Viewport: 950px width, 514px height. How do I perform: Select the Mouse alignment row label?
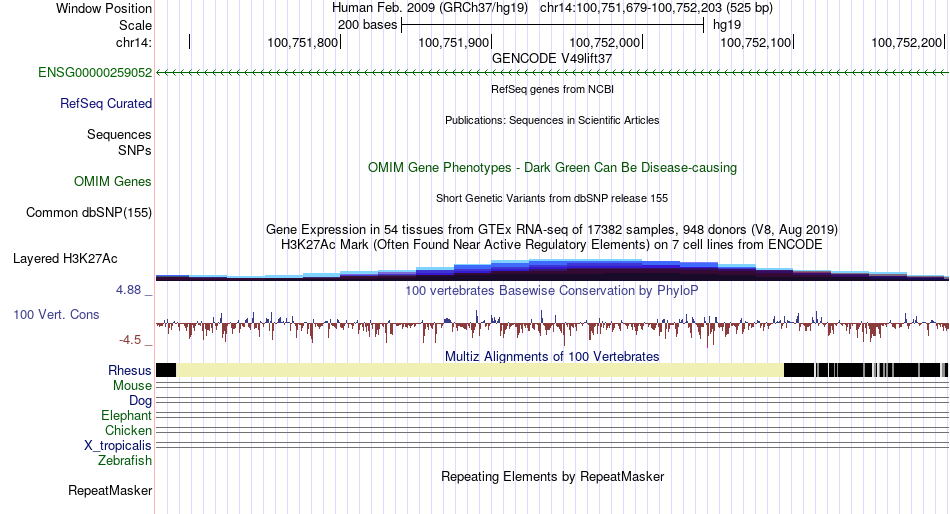pos(133,386)
